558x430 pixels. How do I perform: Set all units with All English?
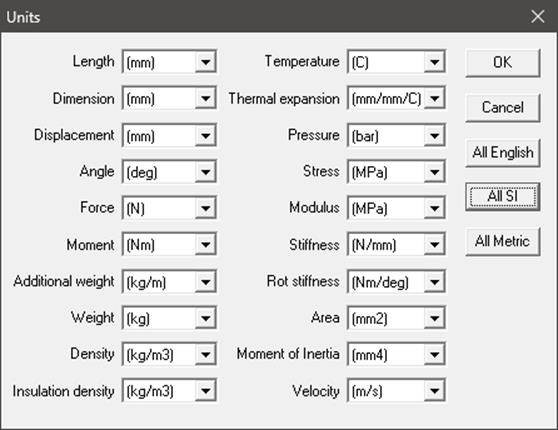(502, 152)
